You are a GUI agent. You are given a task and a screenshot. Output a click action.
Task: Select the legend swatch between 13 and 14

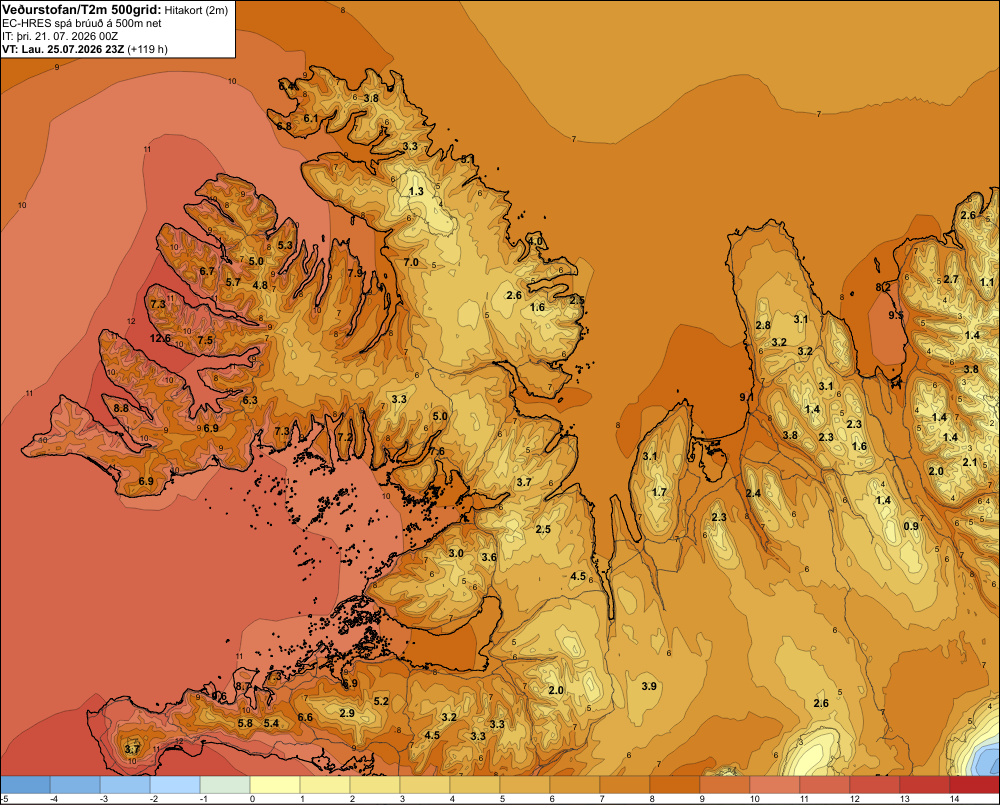tap(925, 785)
